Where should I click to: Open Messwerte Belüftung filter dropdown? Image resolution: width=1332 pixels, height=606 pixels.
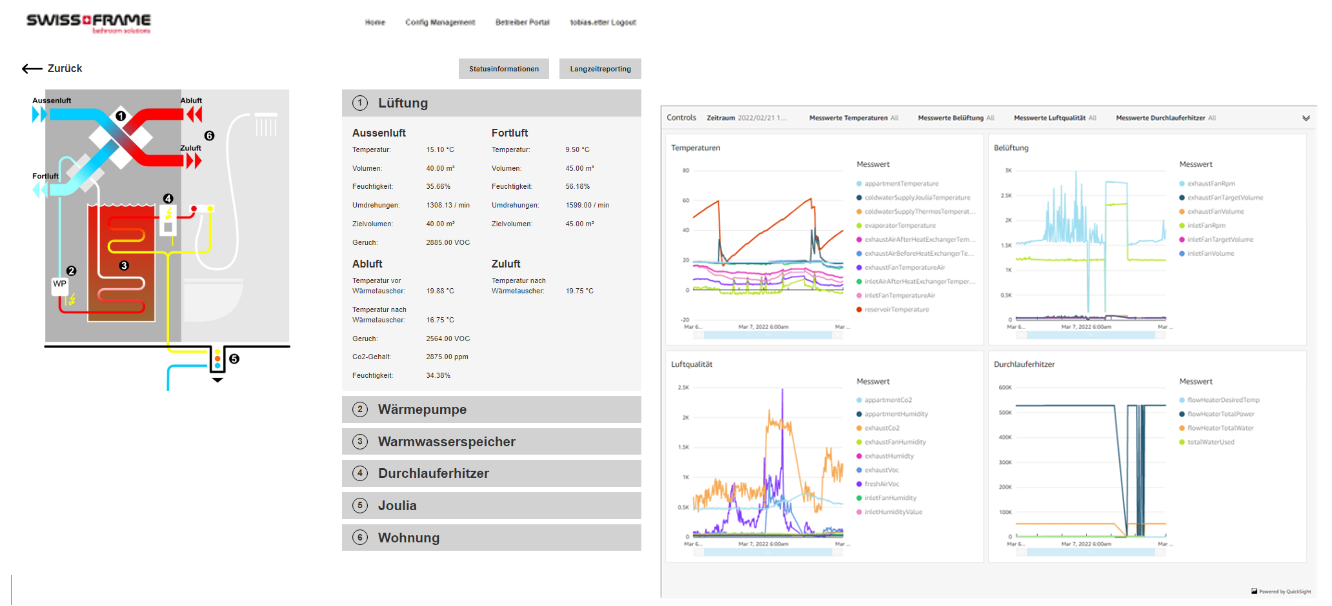pos(956,118)
